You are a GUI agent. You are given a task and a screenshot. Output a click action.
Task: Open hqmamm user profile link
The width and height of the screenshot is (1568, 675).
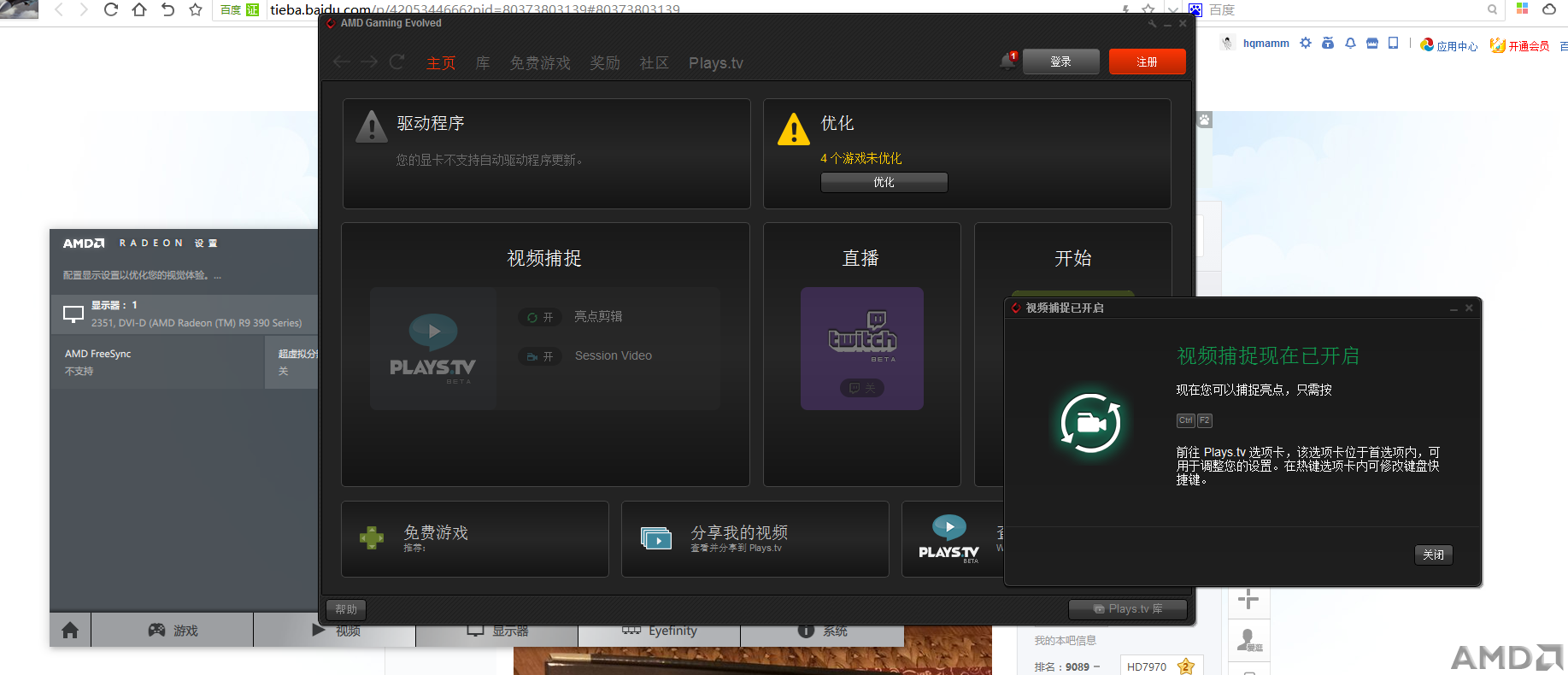1266,44
